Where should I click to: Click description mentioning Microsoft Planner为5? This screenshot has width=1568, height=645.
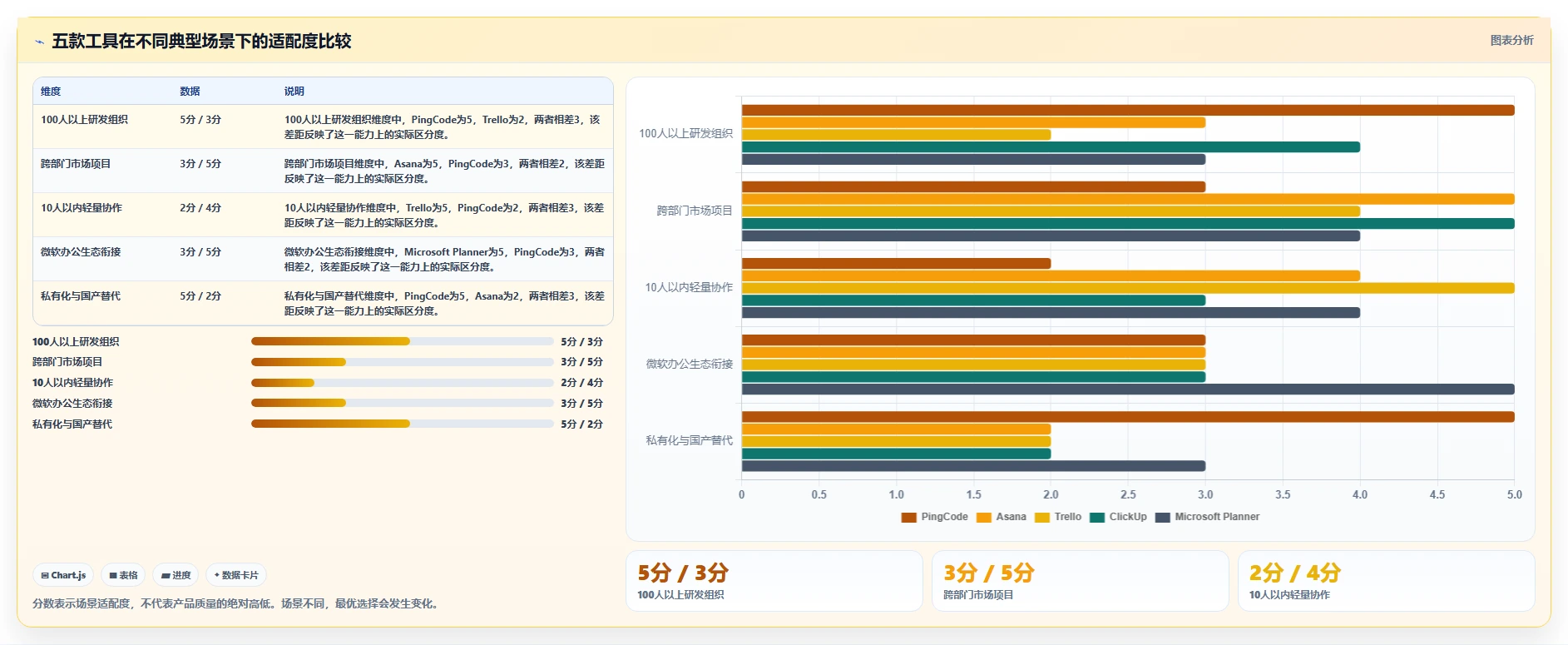click(444, 260)
